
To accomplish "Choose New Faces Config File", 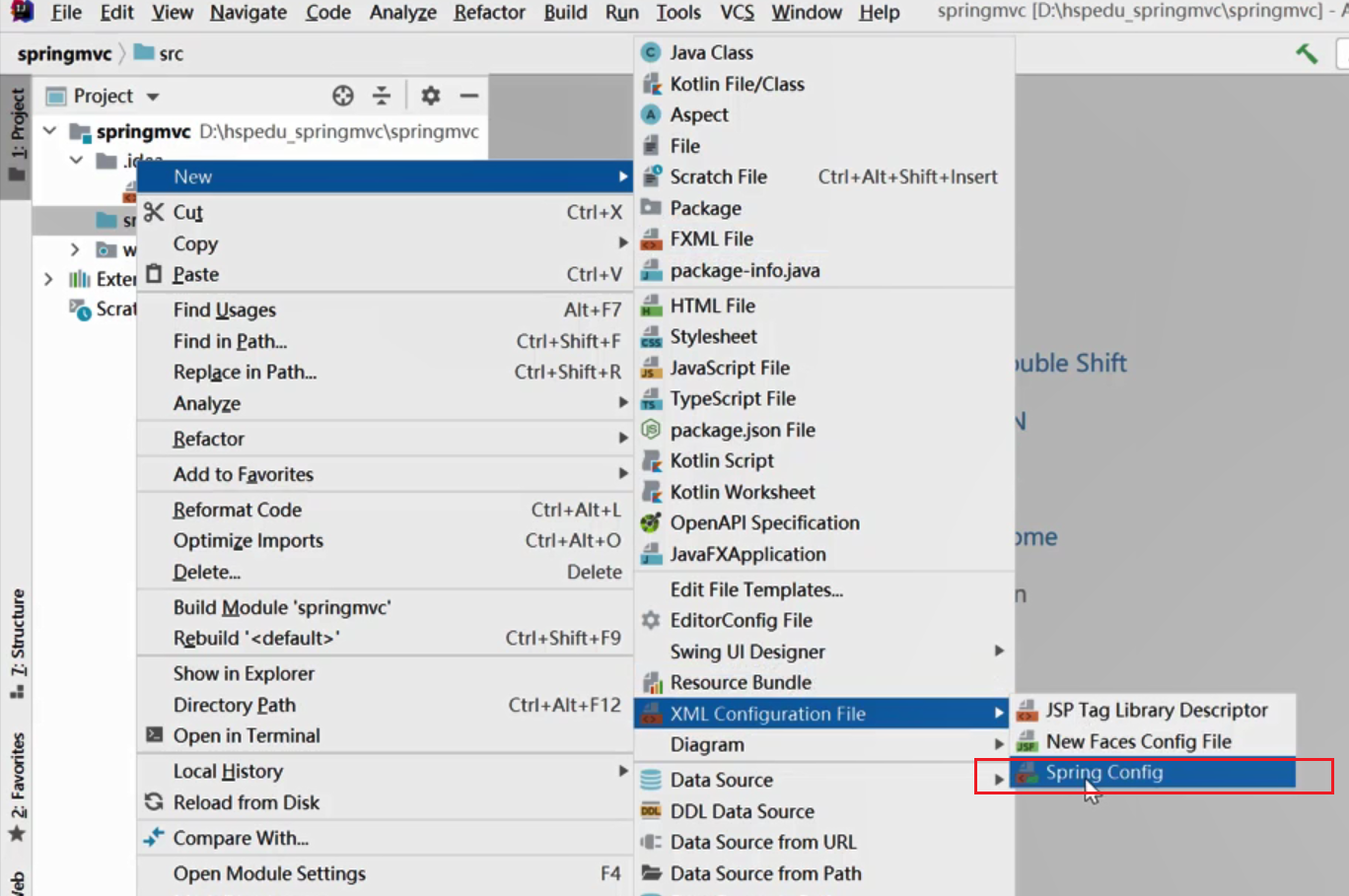I will (x=1152, y=741).
